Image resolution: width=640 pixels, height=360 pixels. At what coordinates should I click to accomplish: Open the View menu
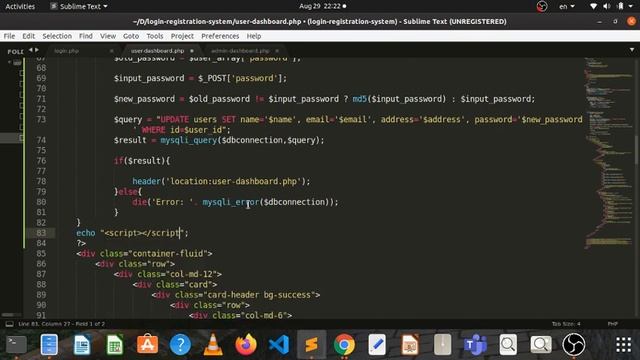[x=108, y=36]
